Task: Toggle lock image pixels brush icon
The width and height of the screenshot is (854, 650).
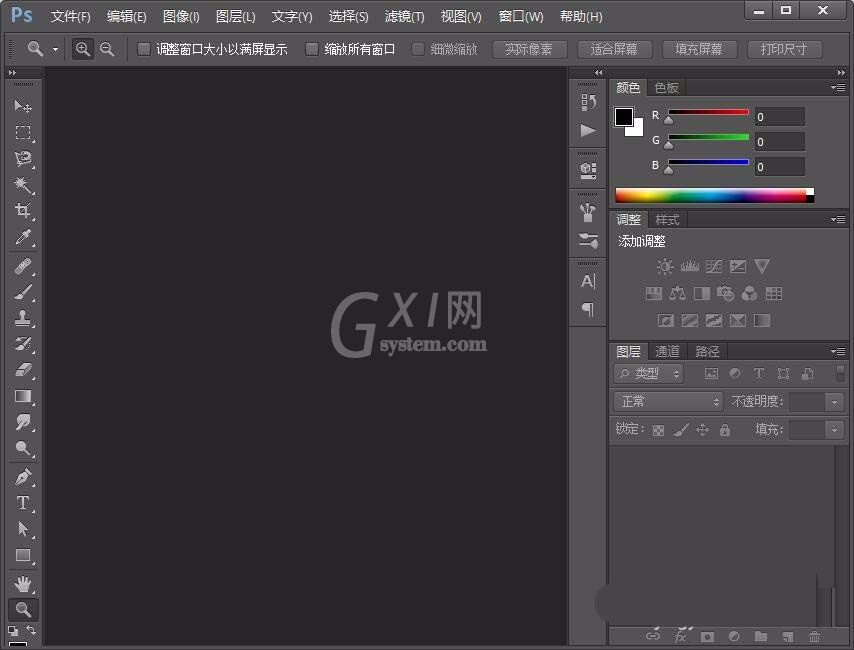Action: tap(680, 430)
